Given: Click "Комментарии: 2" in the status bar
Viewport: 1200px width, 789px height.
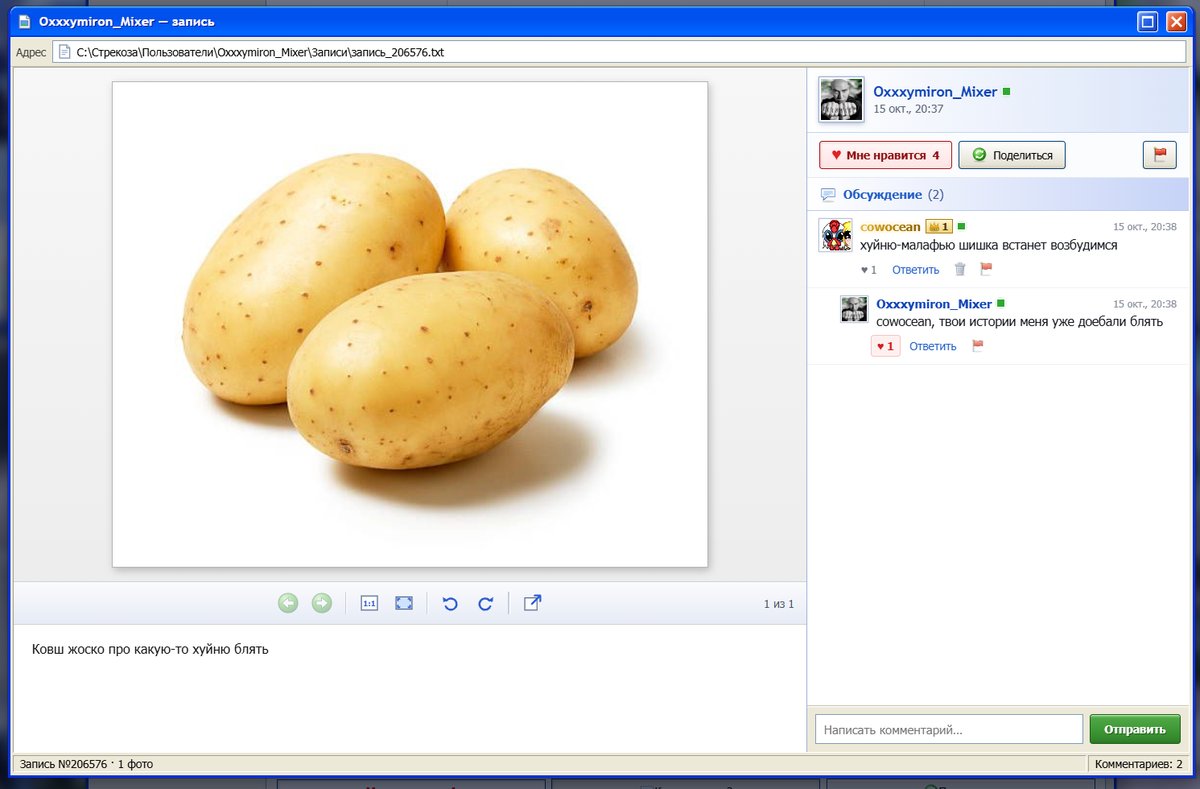Looking at the screenshot, I should click(1139, 764).
